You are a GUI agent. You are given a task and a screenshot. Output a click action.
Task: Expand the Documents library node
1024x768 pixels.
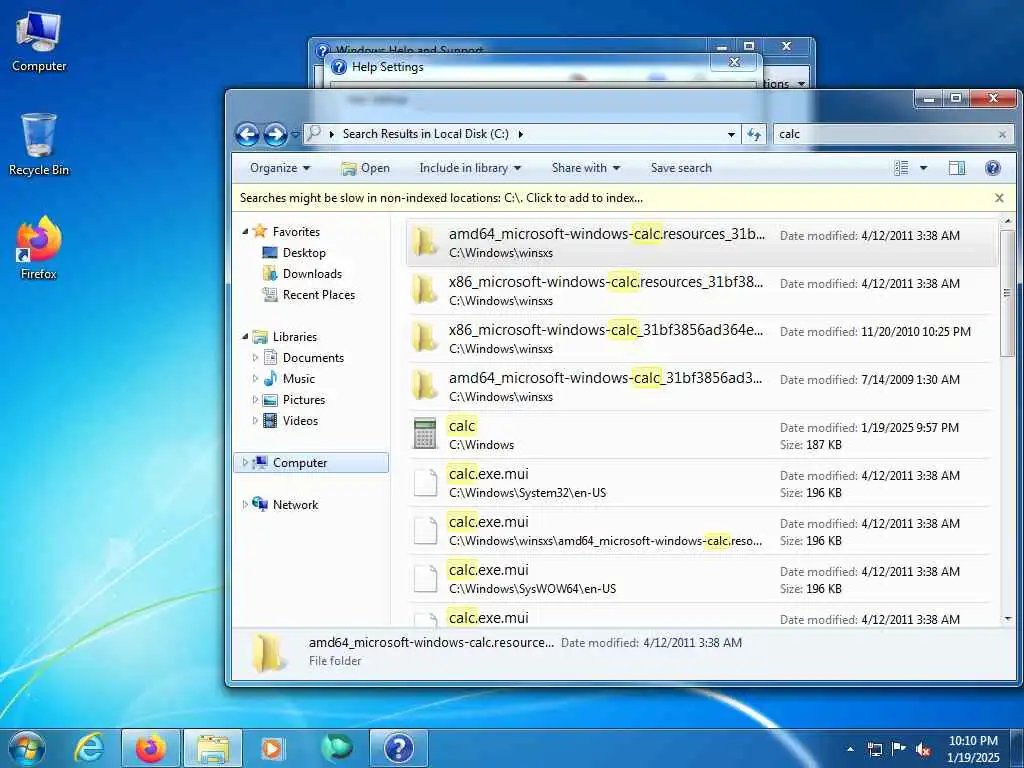pos(255,358)
